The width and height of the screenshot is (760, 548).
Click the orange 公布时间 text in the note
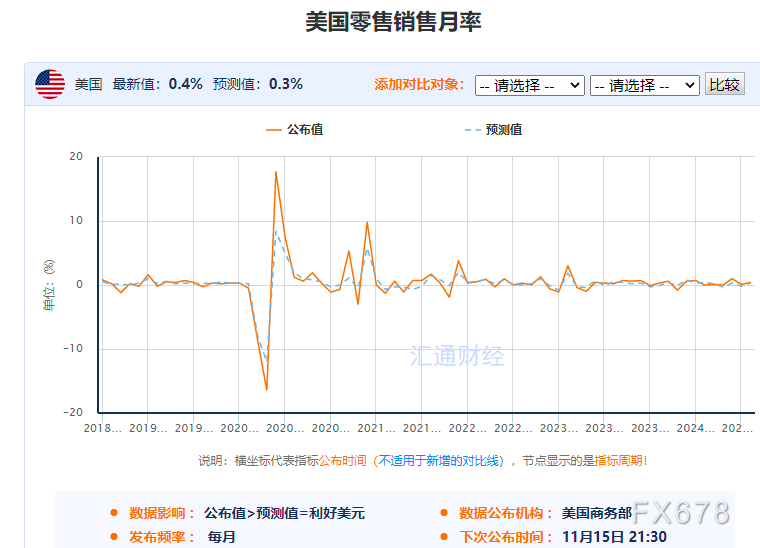coord(342,461)
